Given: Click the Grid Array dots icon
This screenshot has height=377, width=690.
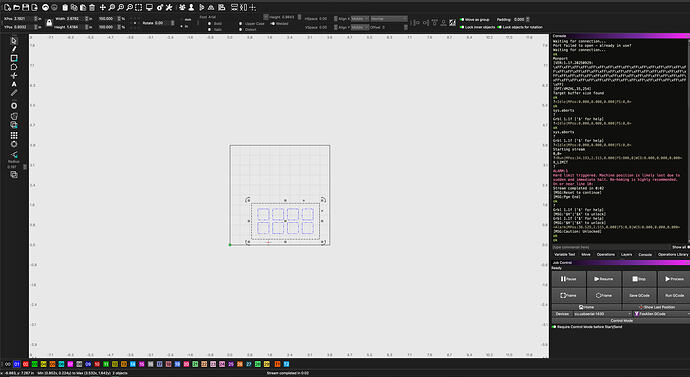Looking at the screenshot, I should (14, 135).
